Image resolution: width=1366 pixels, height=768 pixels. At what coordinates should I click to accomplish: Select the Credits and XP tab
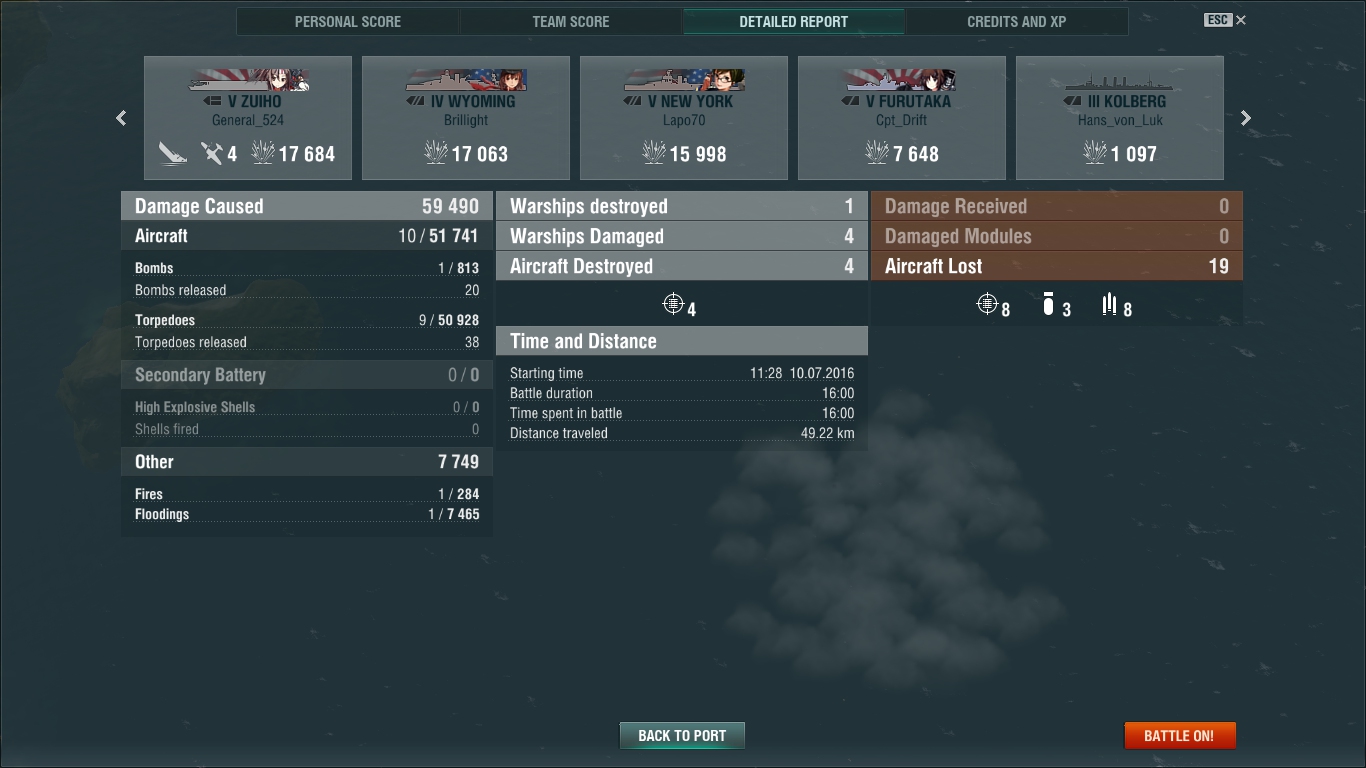(1017, 21)
